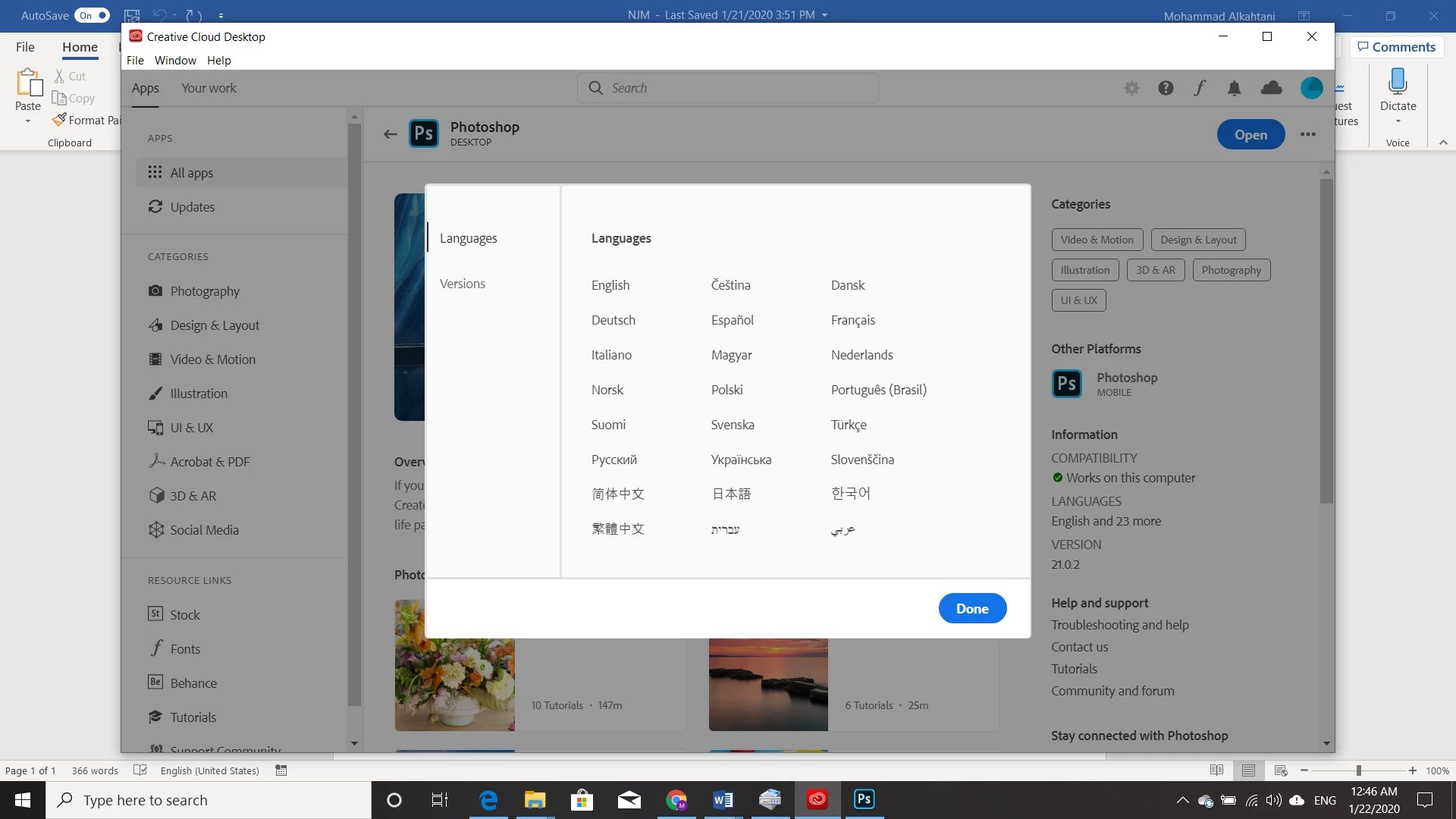Open the Window menu
Image resolution: width=1456 pixels, height=819 pixels.
pyautogui.click(x=175, y=60)
